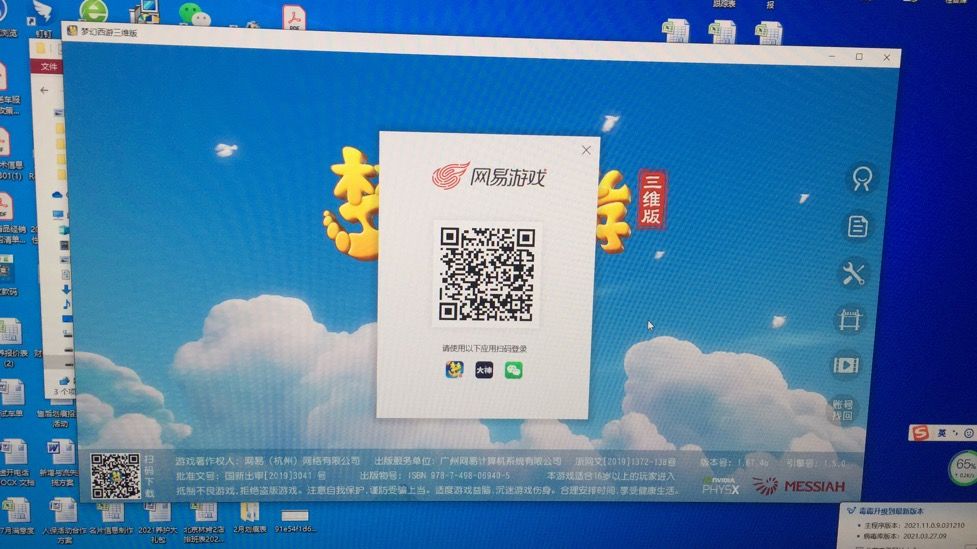Open the 钉钉 DingTalk desktop shortcut
This screenshot has height=549, width=977.
[x=42, y=17]
